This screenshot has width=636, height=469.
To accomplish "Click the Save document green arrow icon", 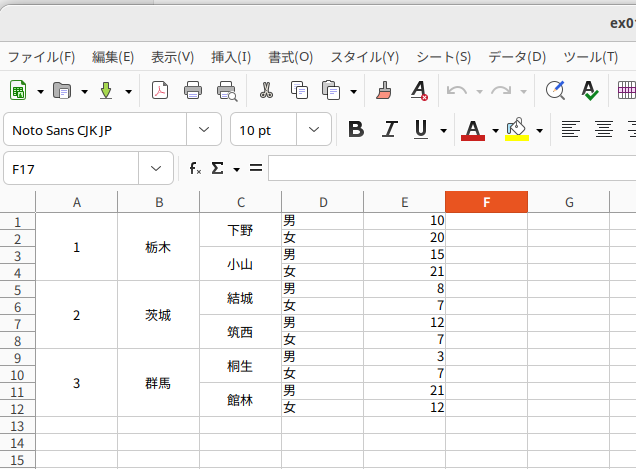I will tap(106, 90).
